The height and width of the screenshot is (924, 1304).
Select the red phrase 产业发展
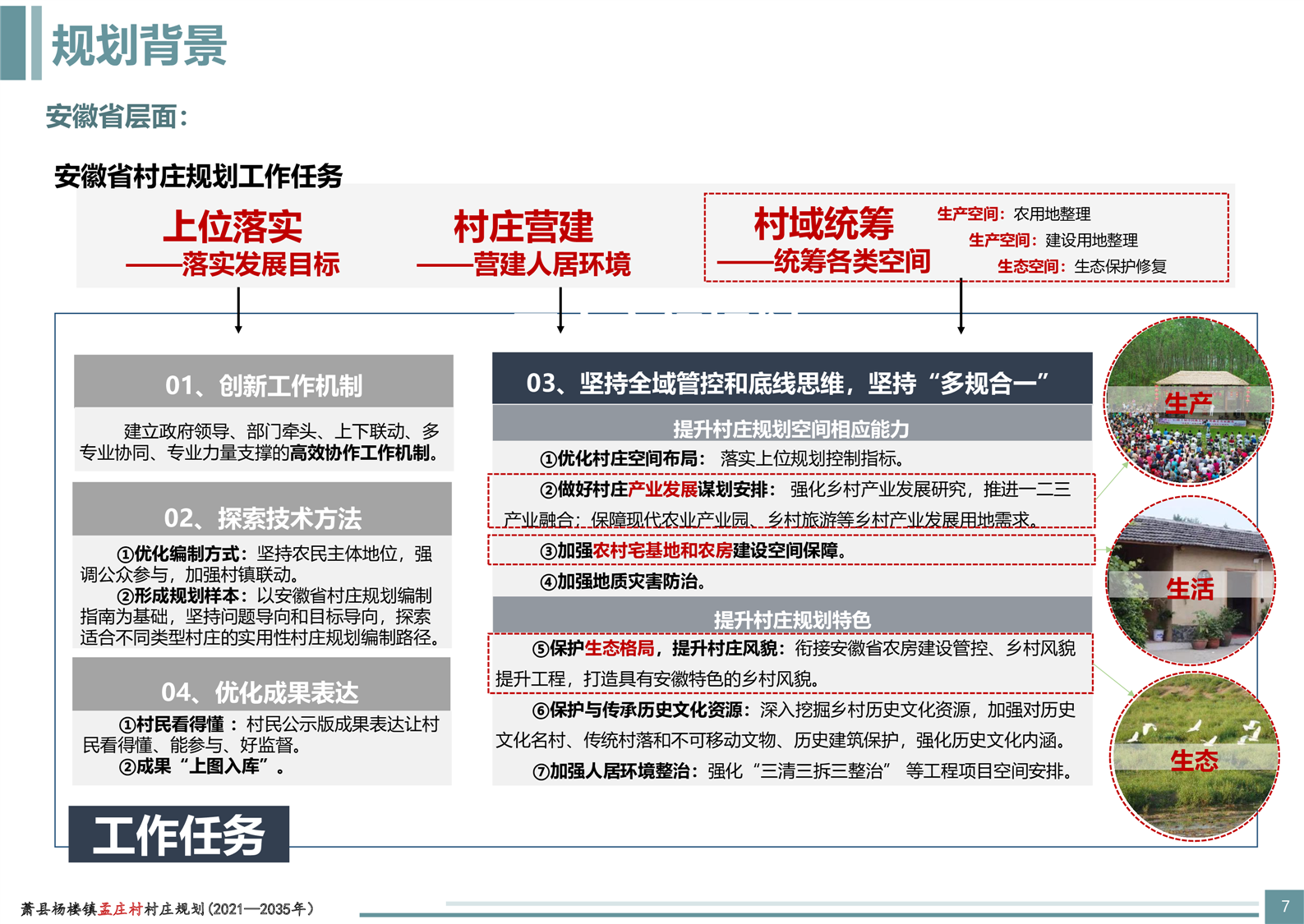pyautogui.click(x=662, y=490)
